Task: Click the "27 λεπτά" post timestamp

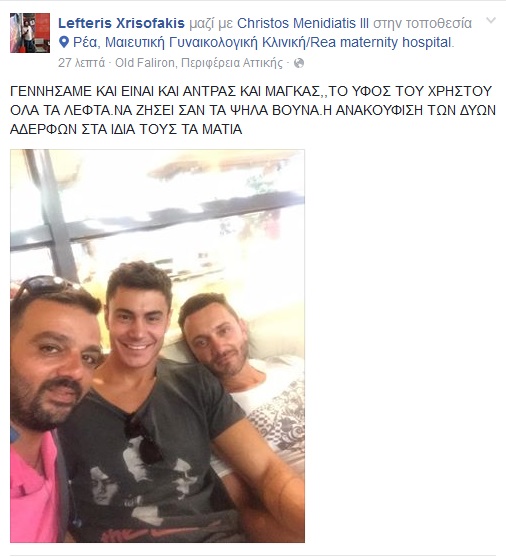Action: click(81, 63)
